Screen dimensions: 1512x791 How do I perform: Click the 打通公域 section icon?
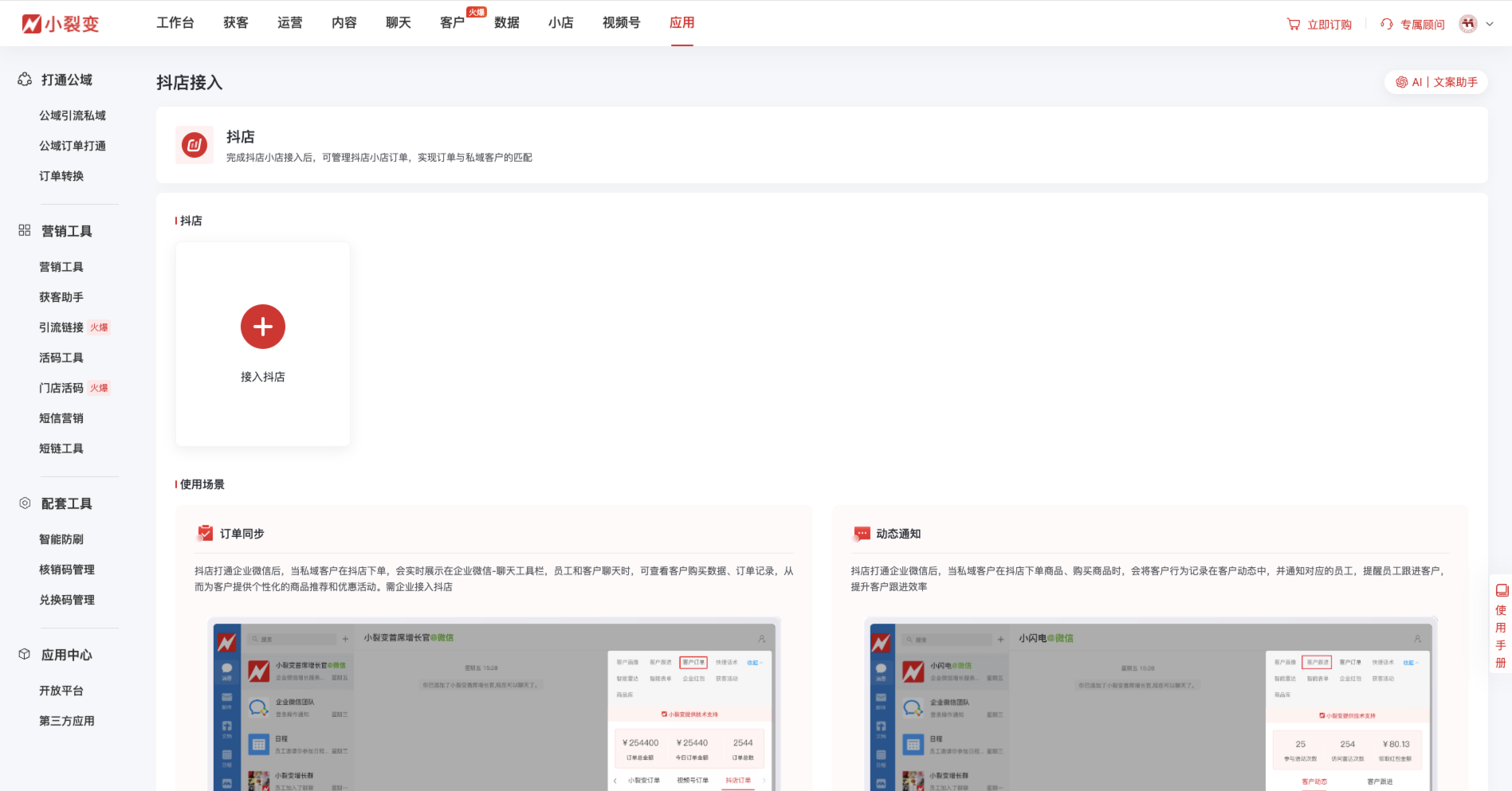(x=25, y=80)
